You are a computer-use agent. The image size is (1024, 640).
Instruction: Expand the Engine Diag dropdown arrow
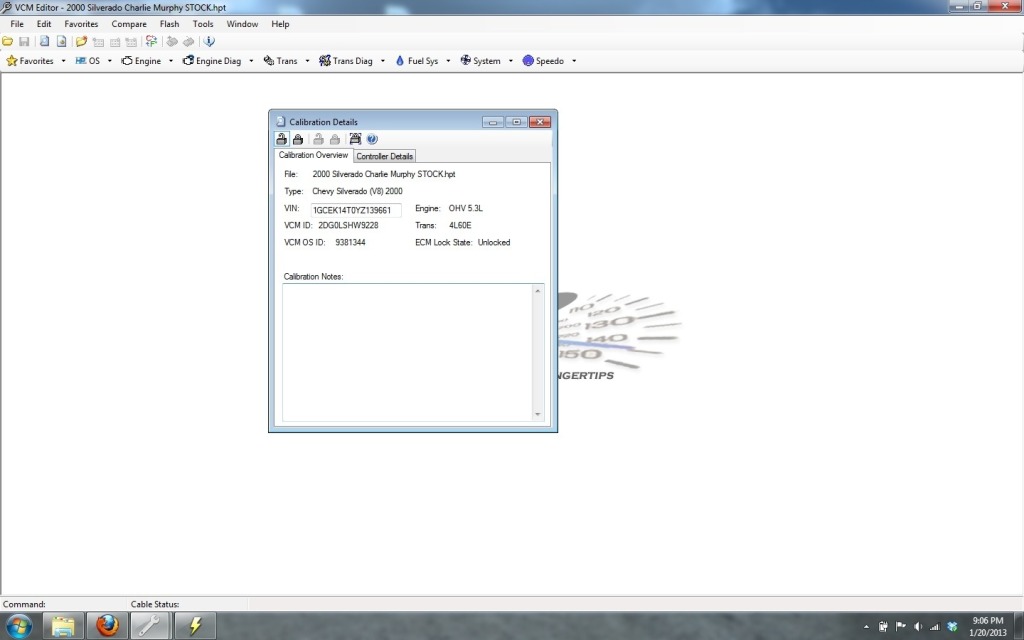pyautogui.click(x=251, y=61)
